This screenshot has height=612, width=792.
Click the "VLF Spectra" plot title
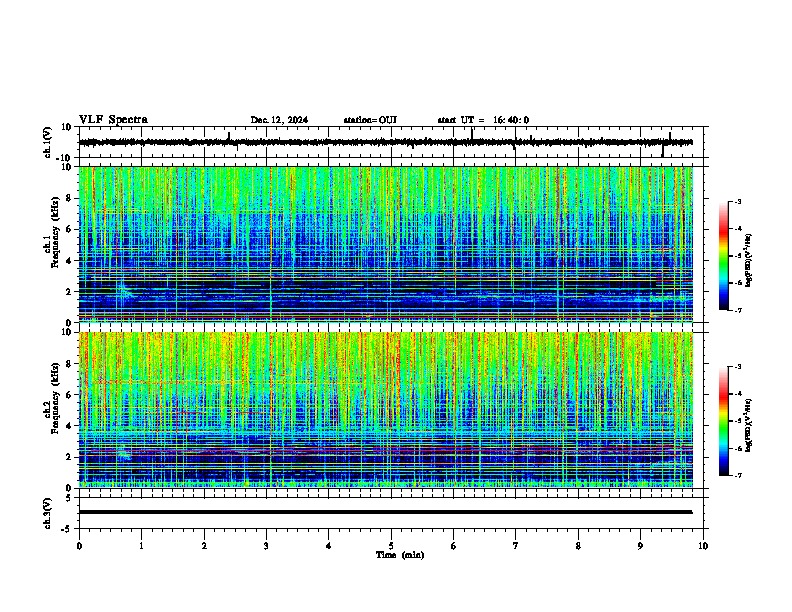click(x=113, y=119)
